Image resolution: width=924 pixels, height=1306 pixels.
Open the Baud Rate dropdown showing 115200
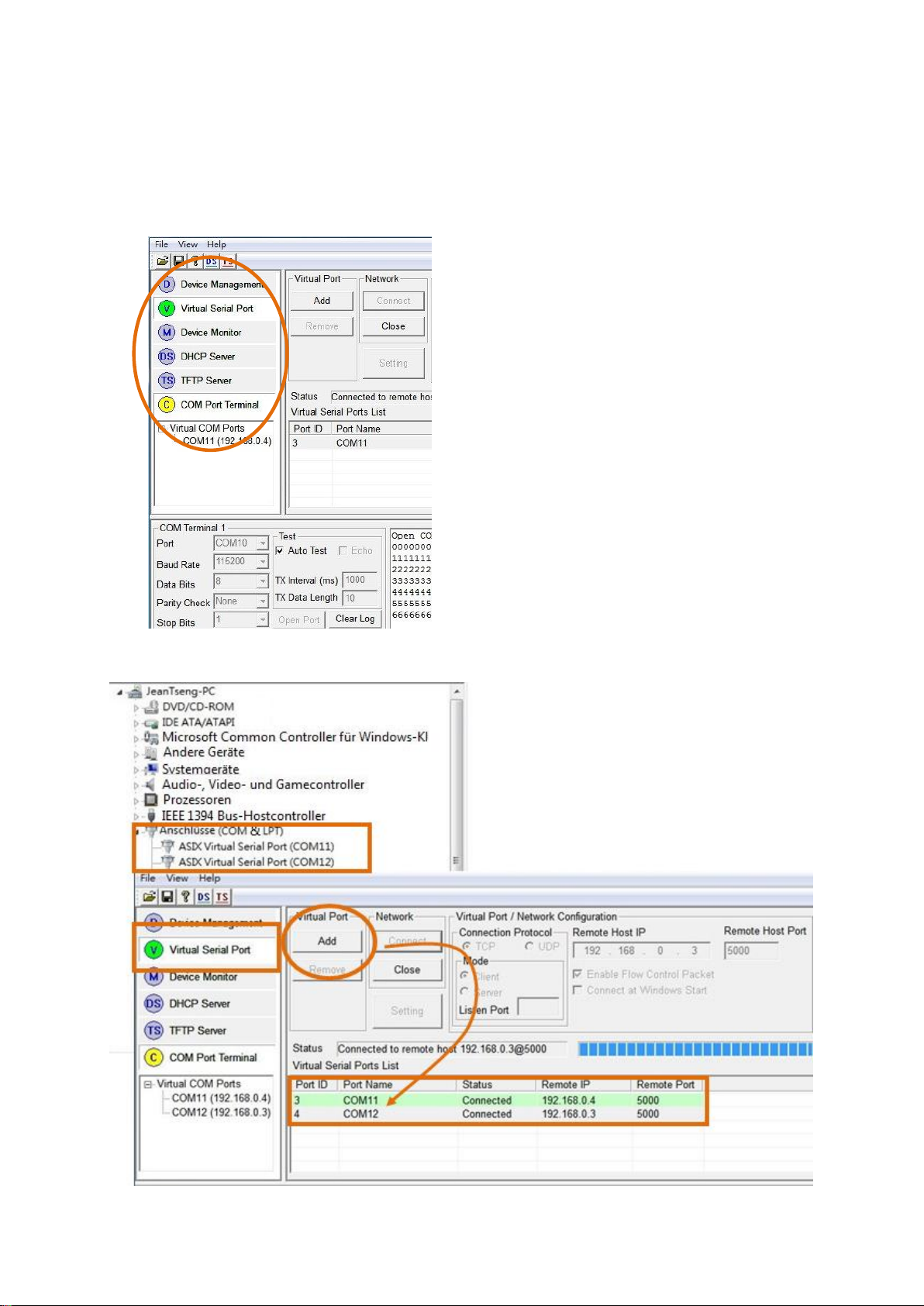coord(263,562)
